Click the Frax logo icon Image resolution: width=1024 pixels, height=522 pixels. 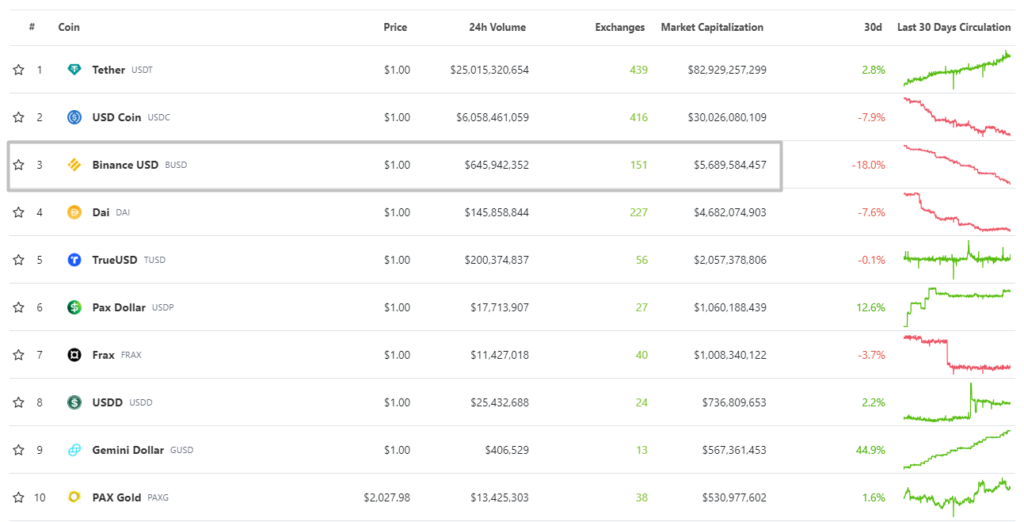[74, 355]
